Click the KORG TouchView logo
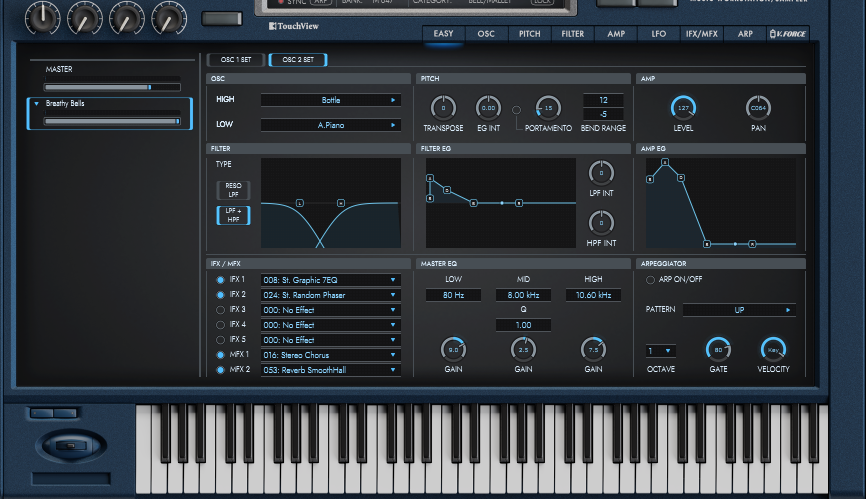The height and width of the screenshot is (499, 866). coord(293,26)
